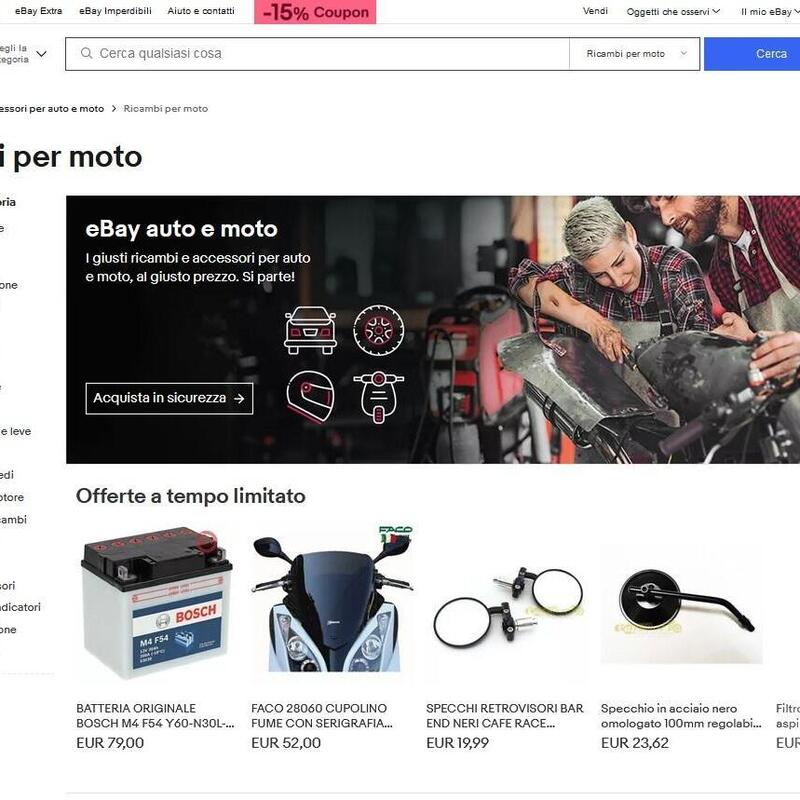800x800 pixels.
Task: Click the -15% Coupon banner
Action: pos(315,12)
